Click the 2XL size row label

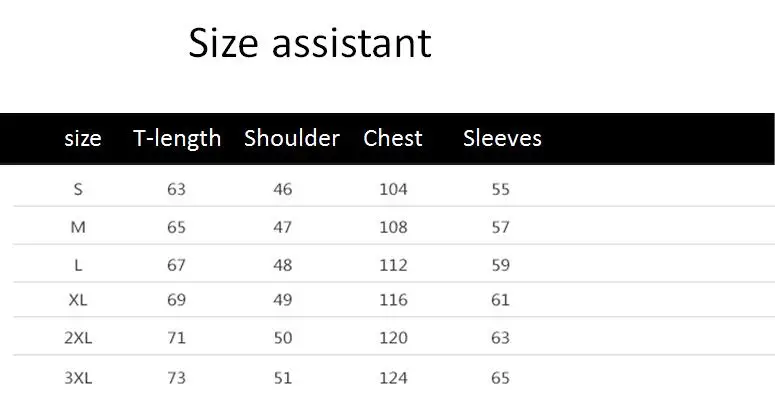pos(78,338)
